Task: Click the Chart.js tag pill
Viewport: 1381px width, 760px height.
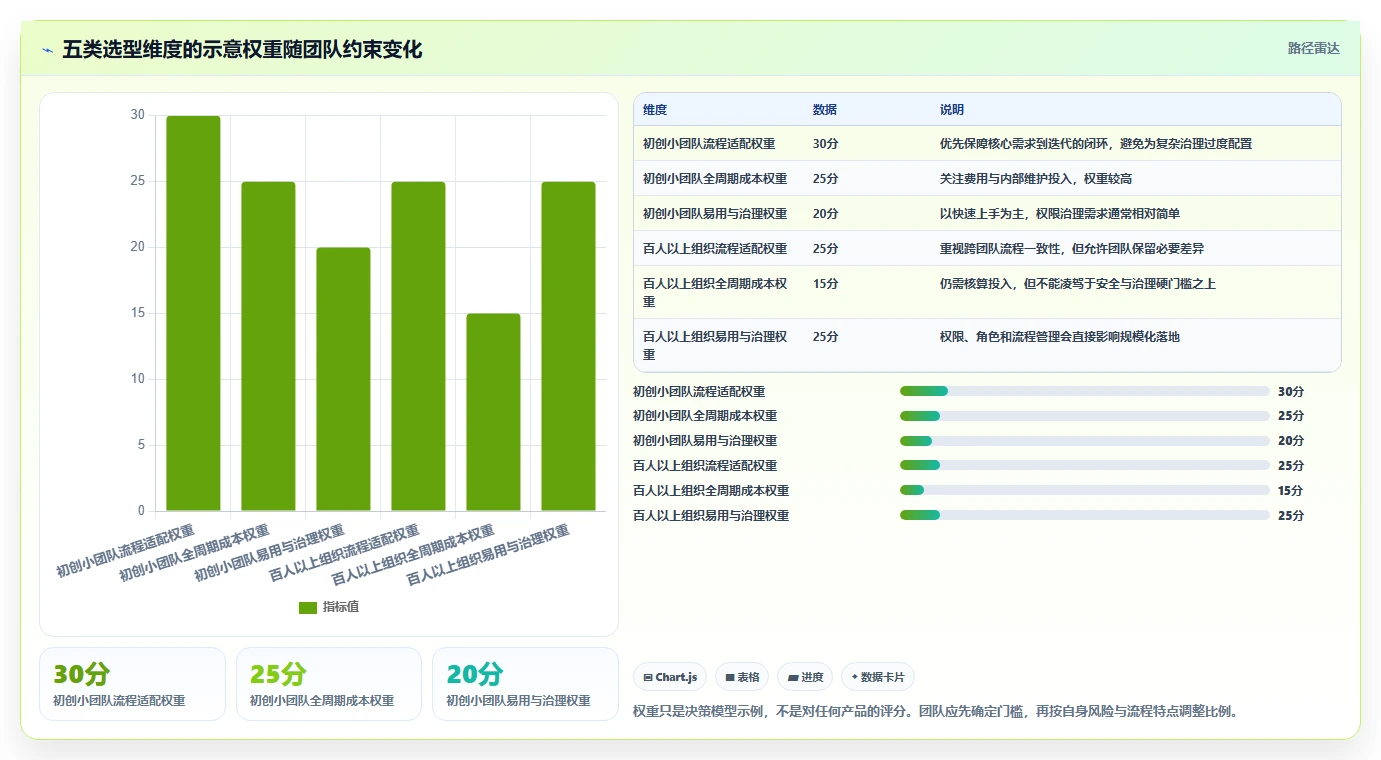Action: pos(670,677)
